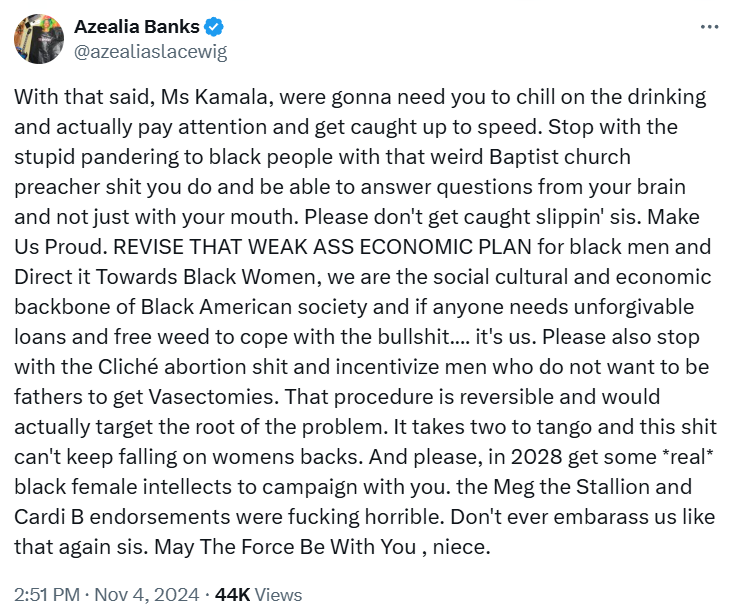Click the *real* text in the tweet
736x616 pixels.
pos(687,457)
